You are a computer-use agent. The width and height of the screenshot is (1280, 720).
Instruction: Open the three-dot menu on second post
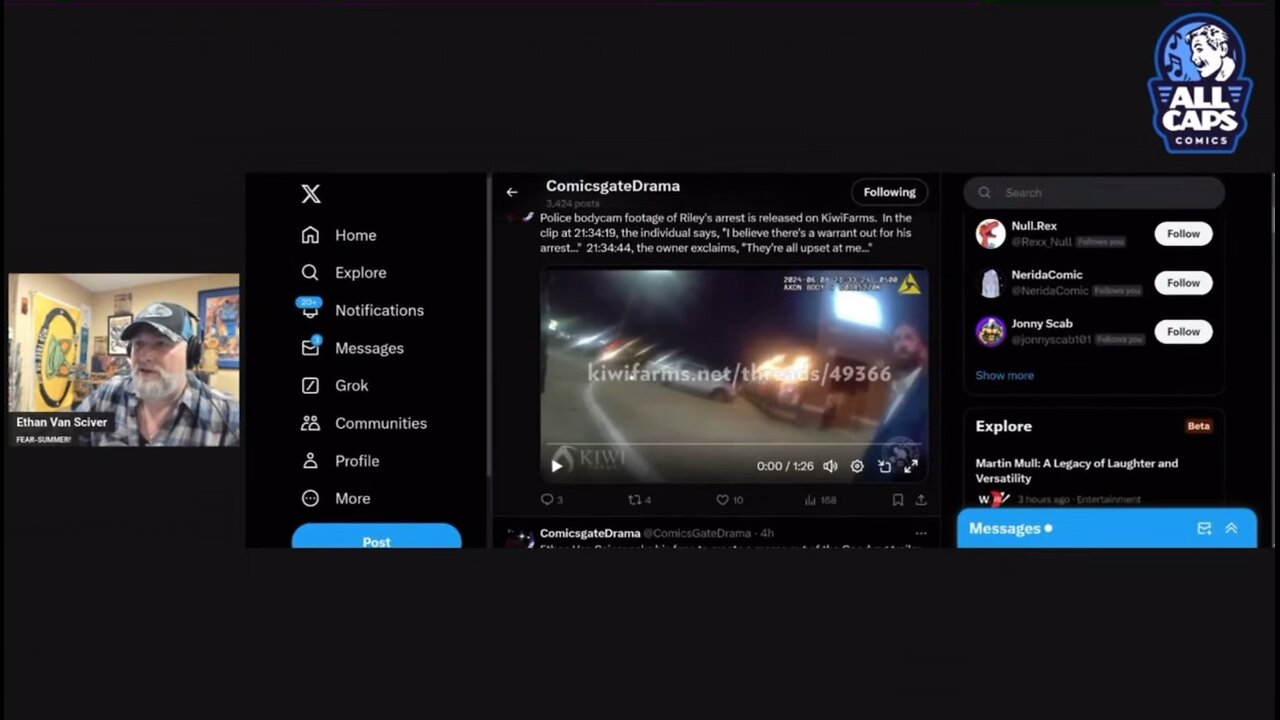[x=921, y=533]
